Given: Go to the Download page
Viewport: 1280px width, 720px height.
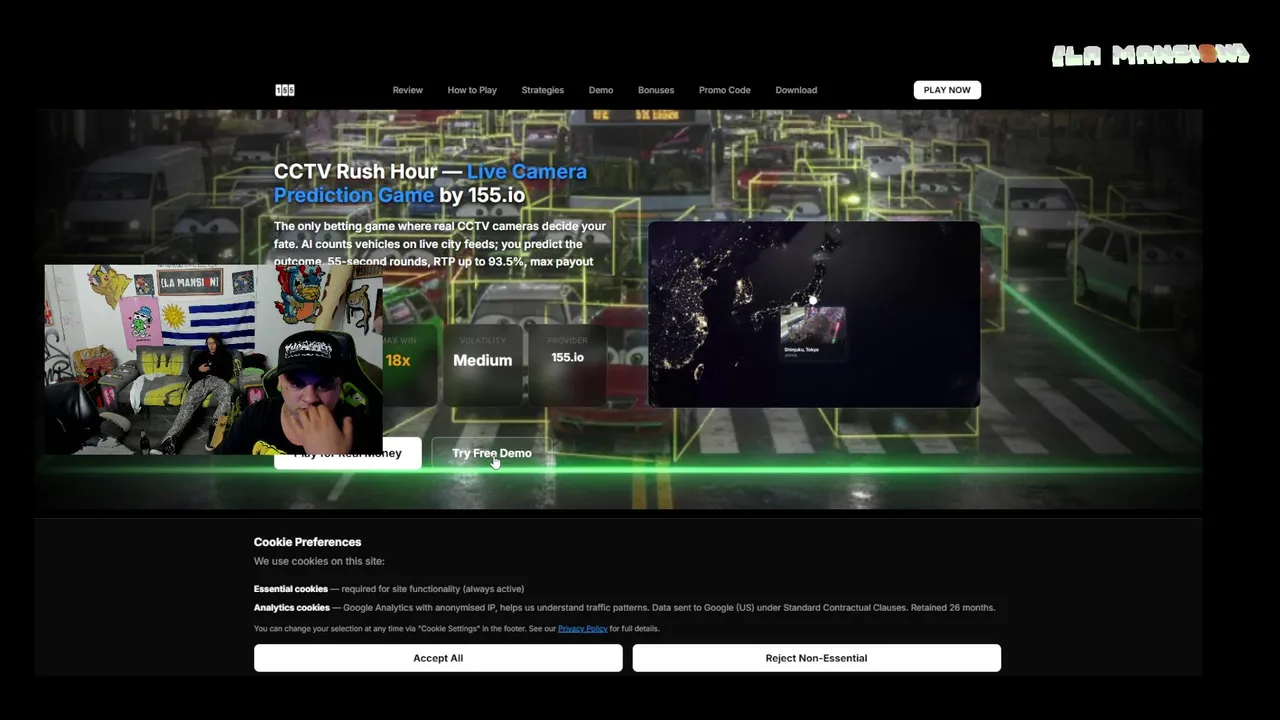Looking at the screenshot, I should pos(796,90).
